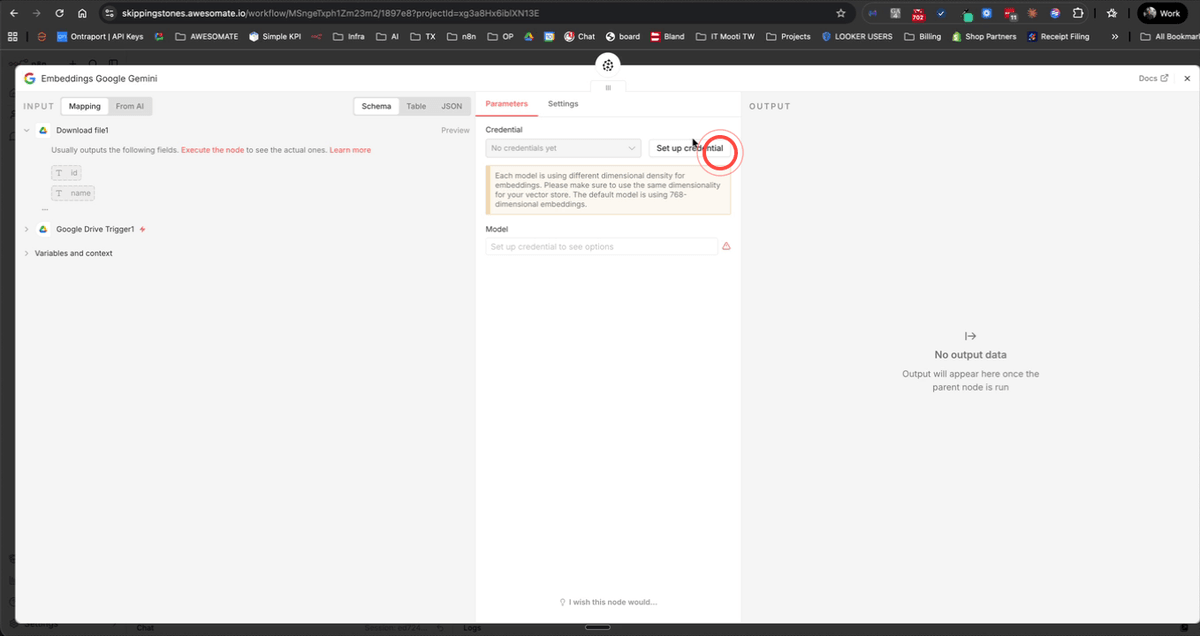Open the Work profile menu
Viewport: 1200px width, 636px height.
(1163, 14)
